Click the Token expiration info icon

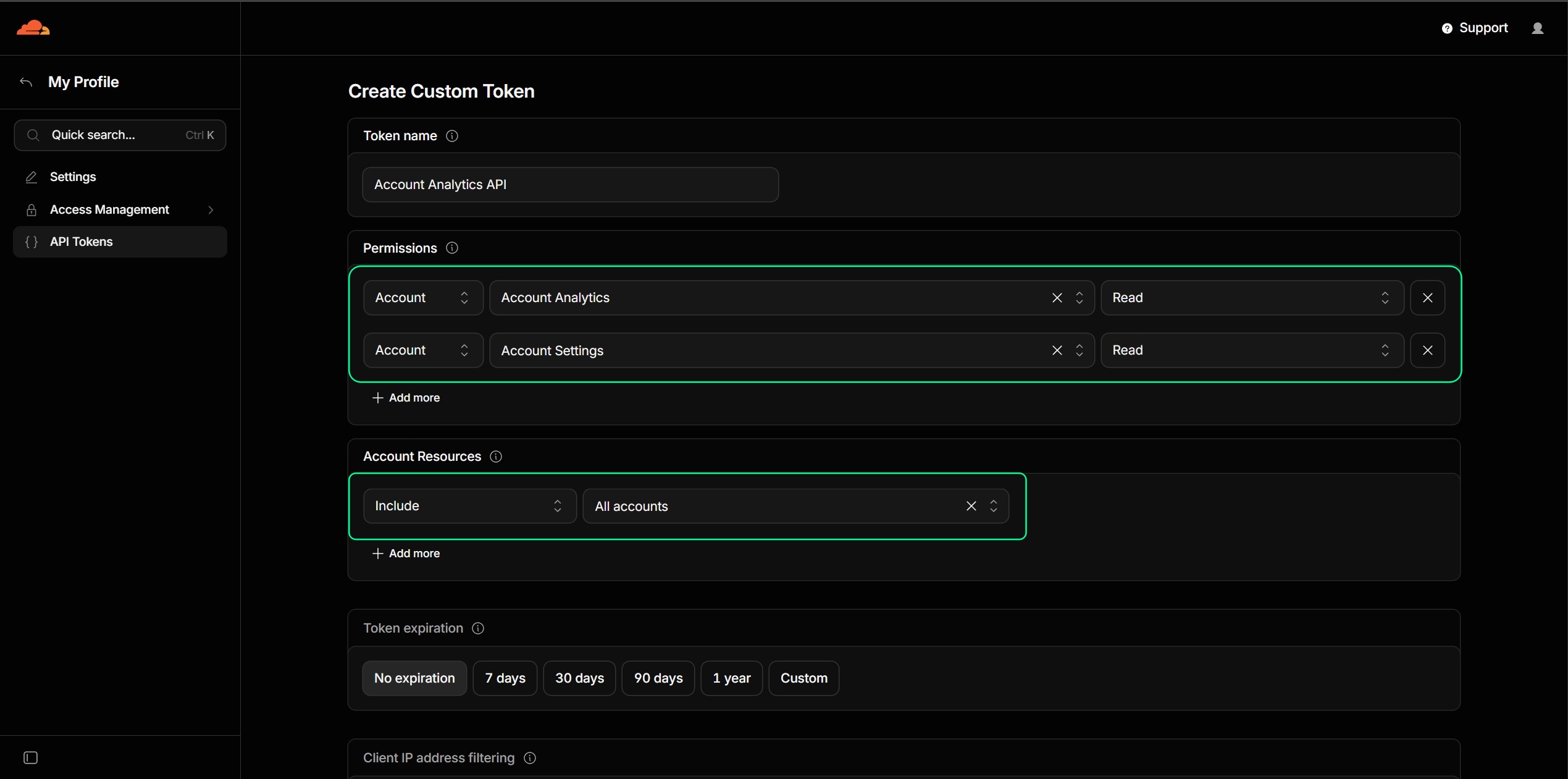click(478, 628)
